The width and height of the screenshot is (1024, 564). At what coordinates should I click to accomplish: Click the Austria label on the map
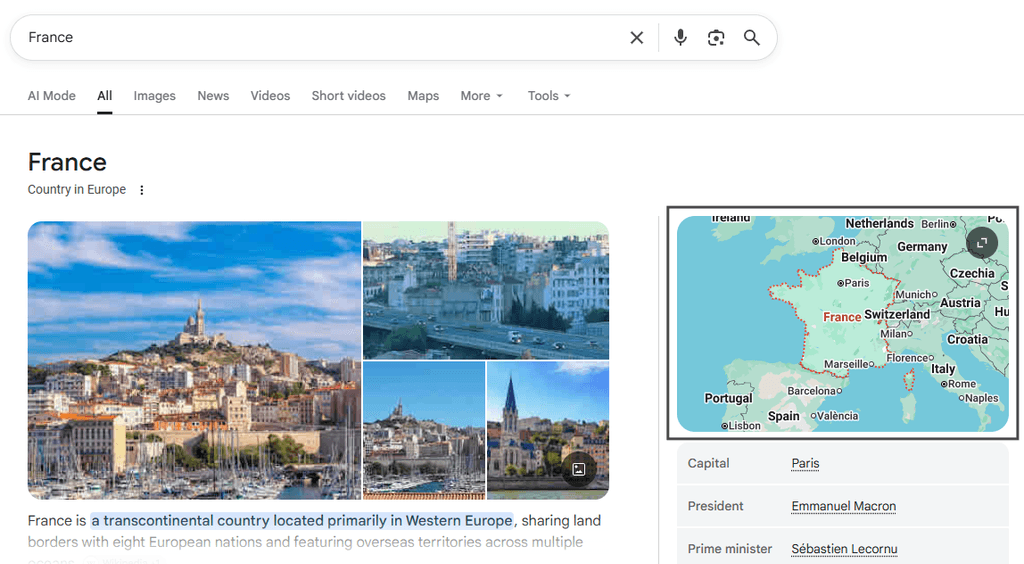tap(960, 303)
